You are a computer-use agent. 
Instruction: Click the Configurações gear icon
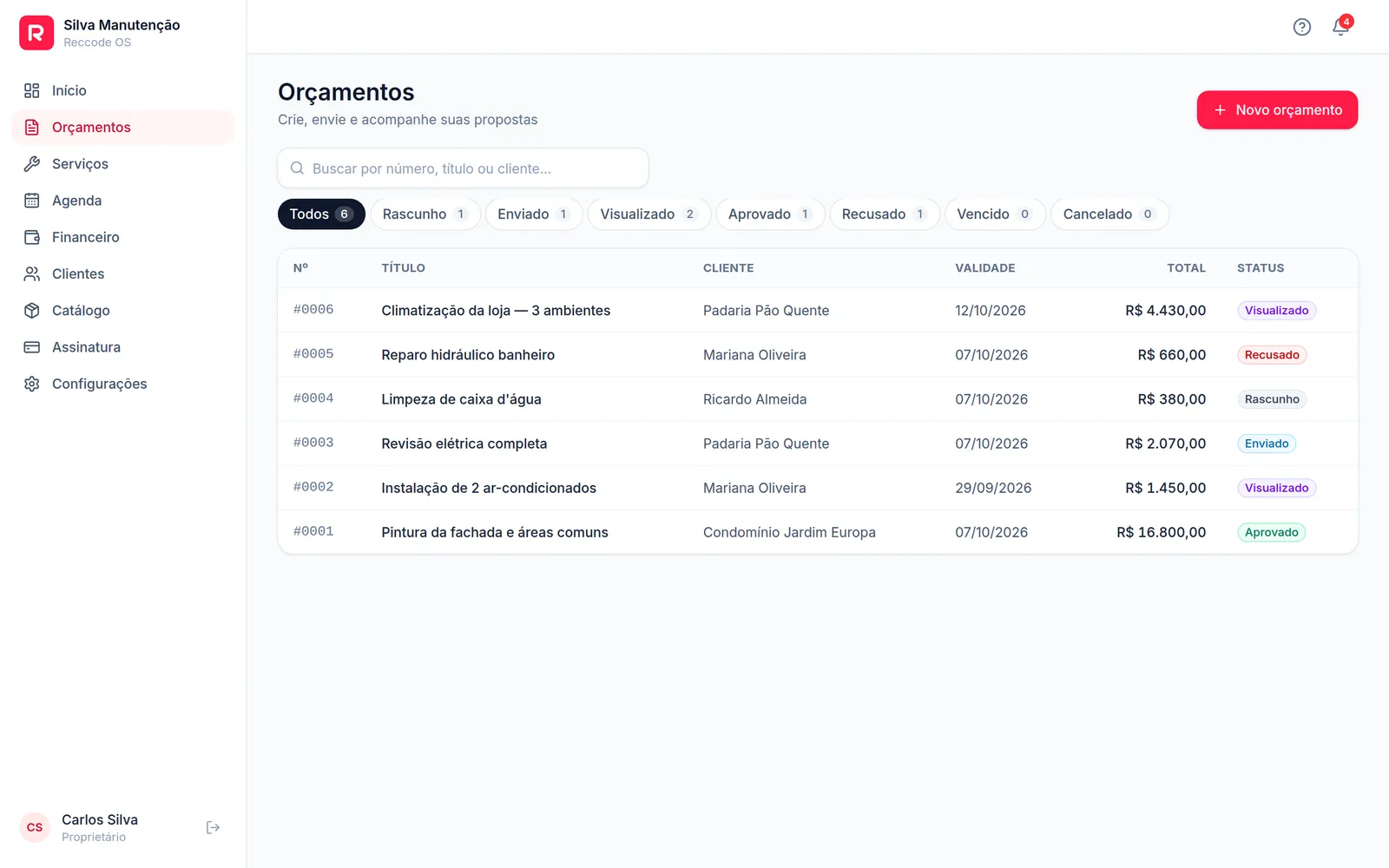(32, 384)
